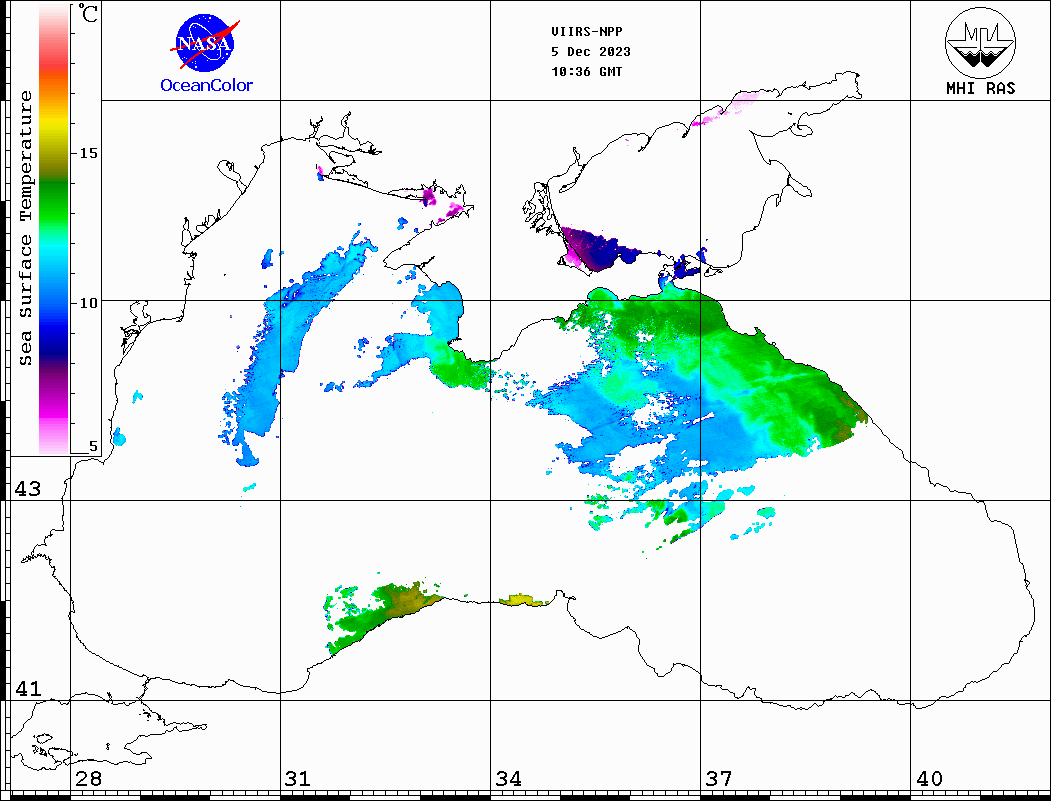Click the NASA meatball logo
Image resolution: width=1051 pixels, height=801 pixels.
point(205,44)
